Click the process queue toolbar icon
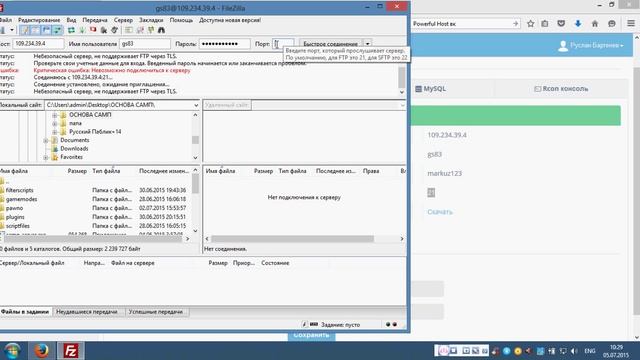Viewport: 640px width, 360px height. point(82,30)
